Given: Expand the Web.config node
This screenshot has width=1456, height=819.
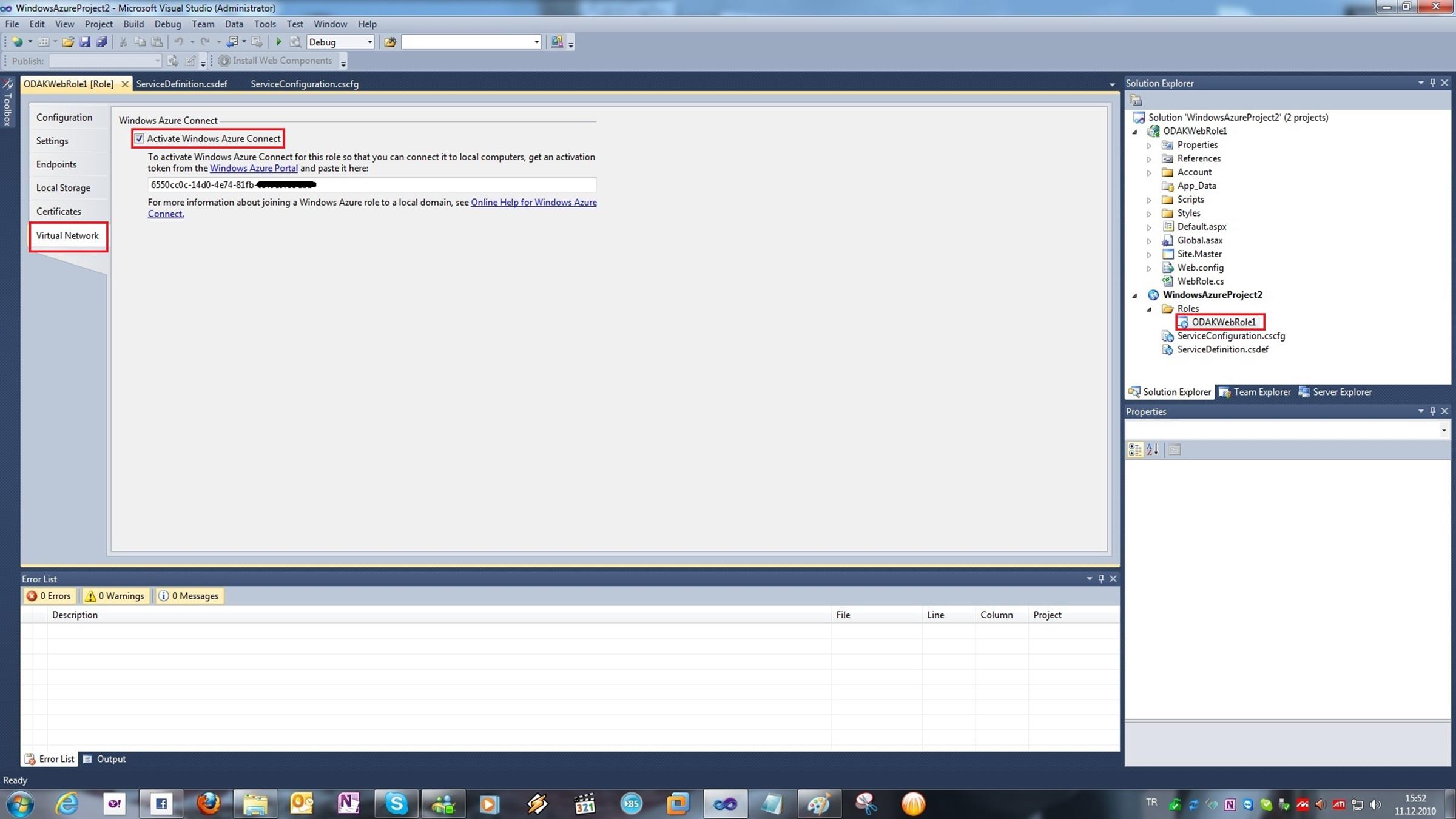Looking at the screenshot, I should (1149, 268).
